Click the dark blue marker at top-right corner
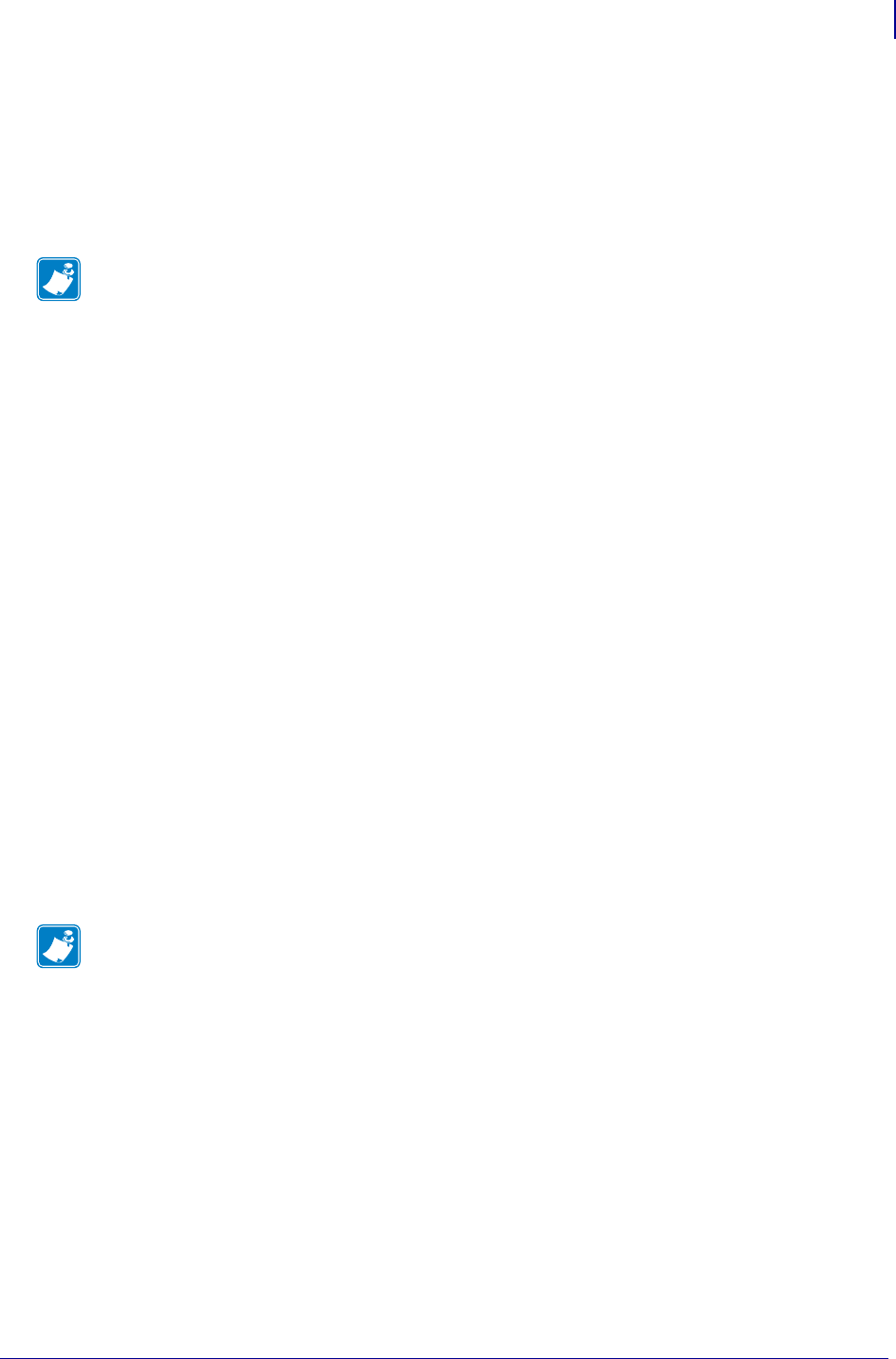Image resolution: width=896 pixels, height=1359 pixels. [893, 19]
